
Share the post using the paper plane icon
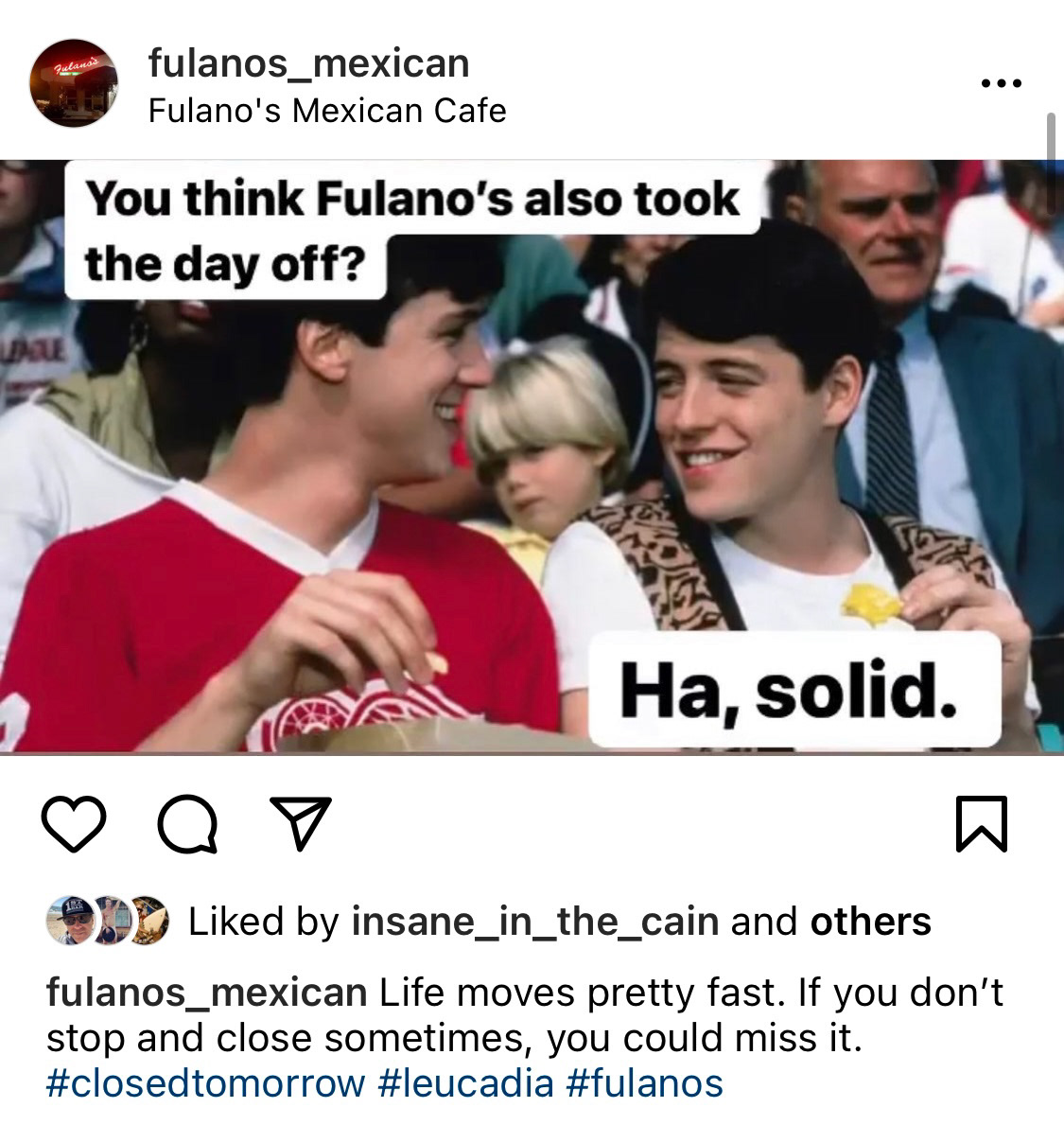(300, 823)
